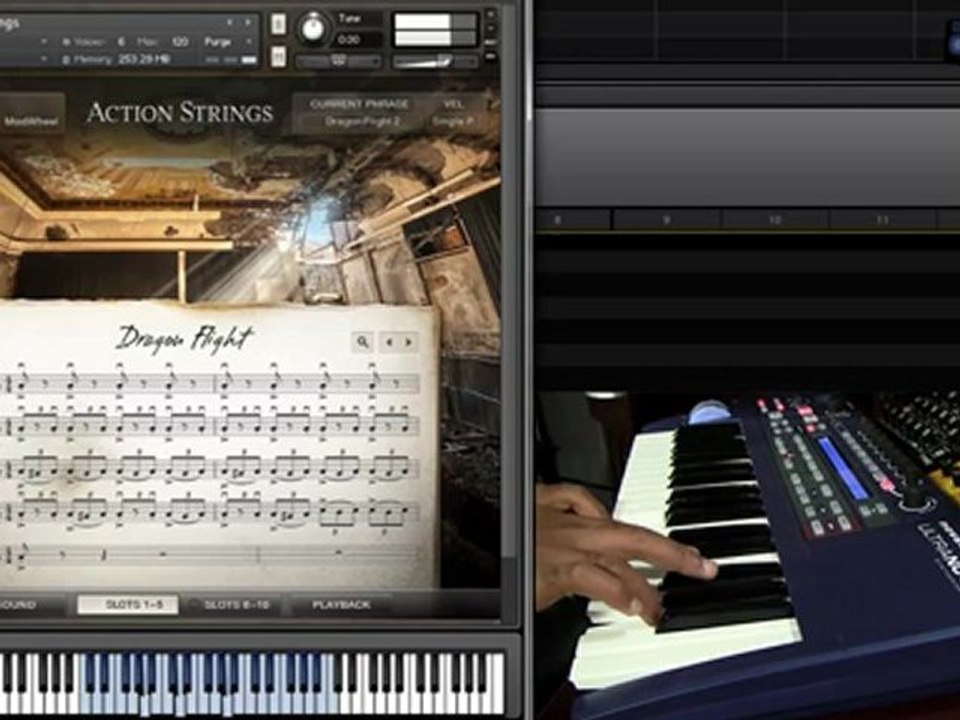Click the ModWheel button

coord(31,121)
